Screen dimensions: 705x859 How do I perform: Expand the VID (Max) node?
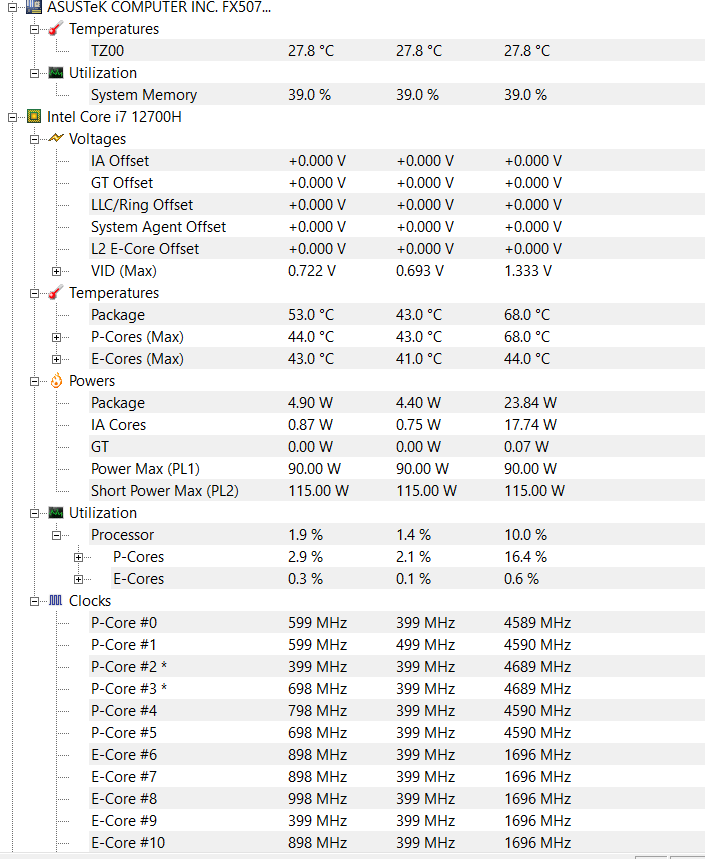[57, 271]
